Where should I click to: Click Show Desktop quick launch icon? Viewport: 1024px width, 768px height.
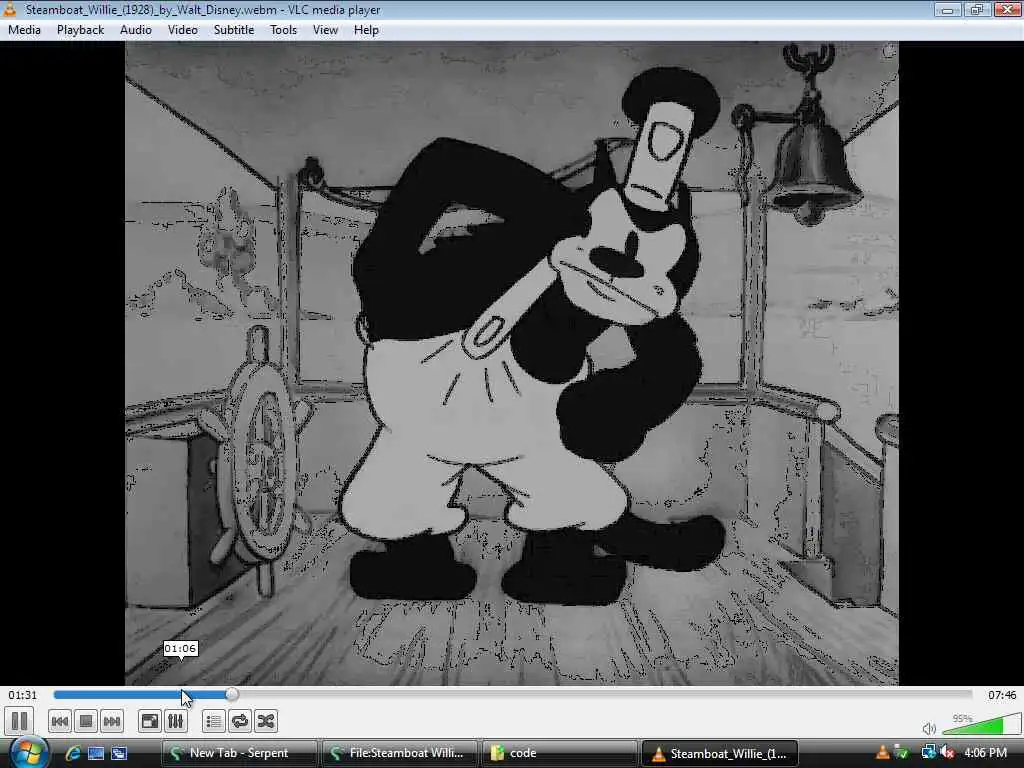(96, 753)
